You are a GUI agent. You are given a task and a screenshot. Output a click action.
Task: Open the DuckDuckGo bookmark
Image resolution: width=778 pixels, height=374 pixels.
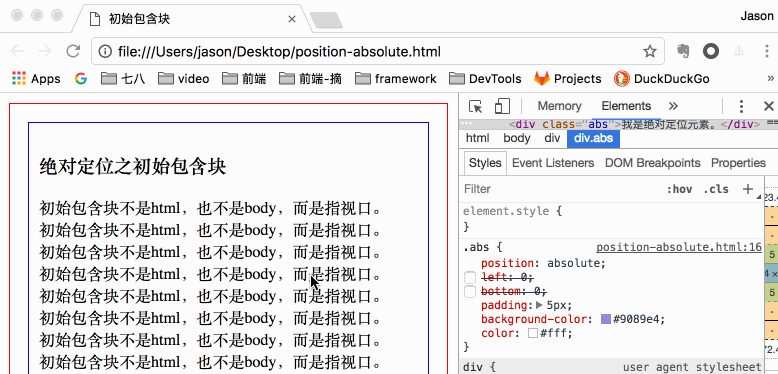(x=661, y=78)
